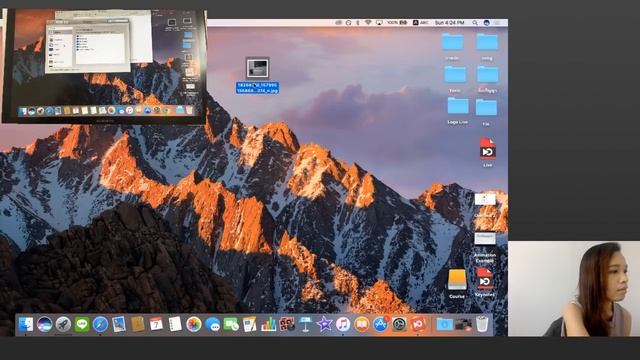
Task: Open the Pages app in Dock
Action: 249,324
